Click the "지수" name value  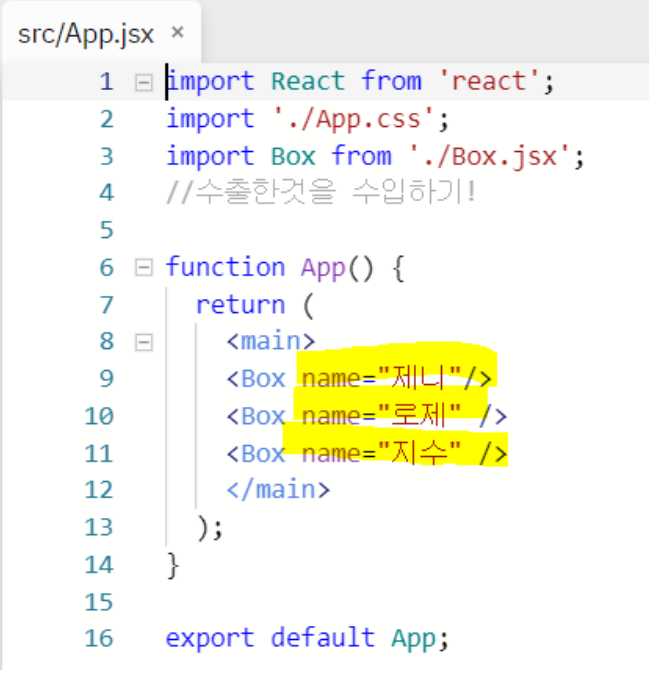click(419, 453)
